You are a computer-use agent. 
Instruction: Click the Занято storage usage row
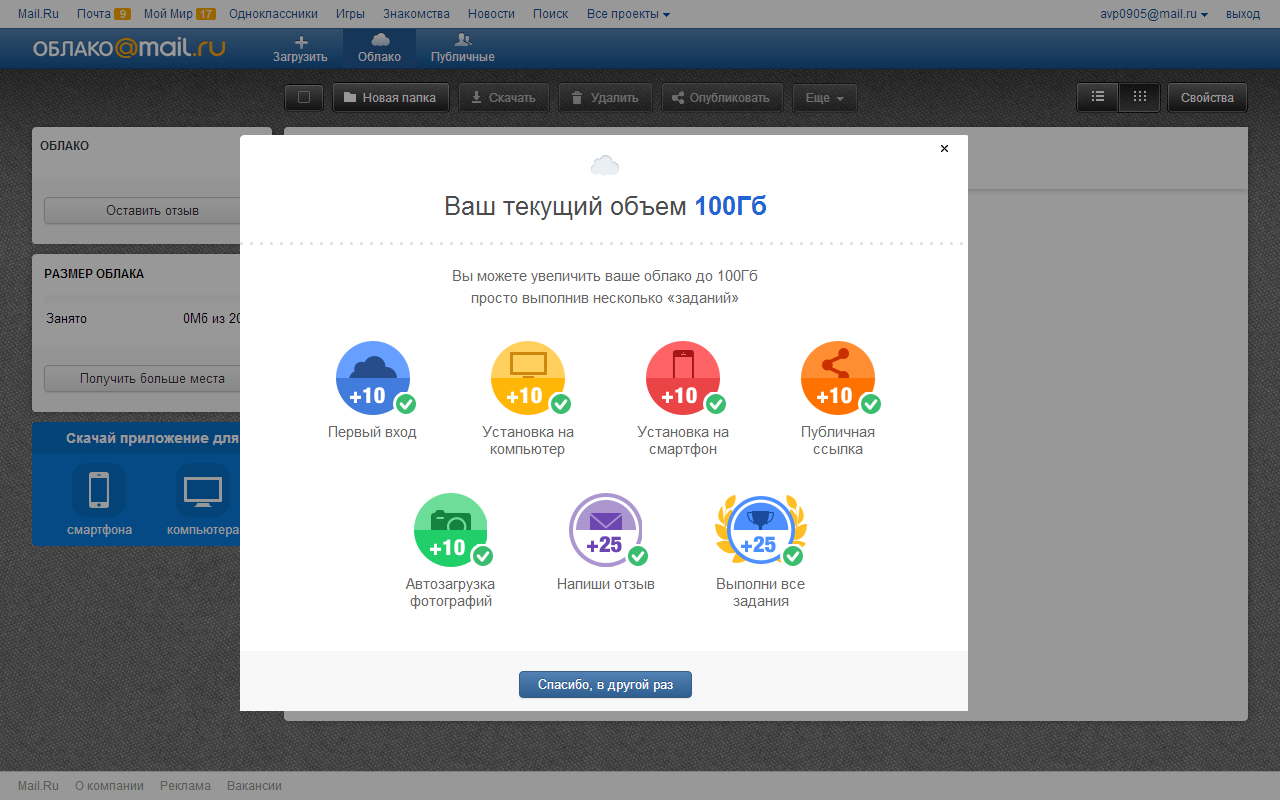pos(145,319)
